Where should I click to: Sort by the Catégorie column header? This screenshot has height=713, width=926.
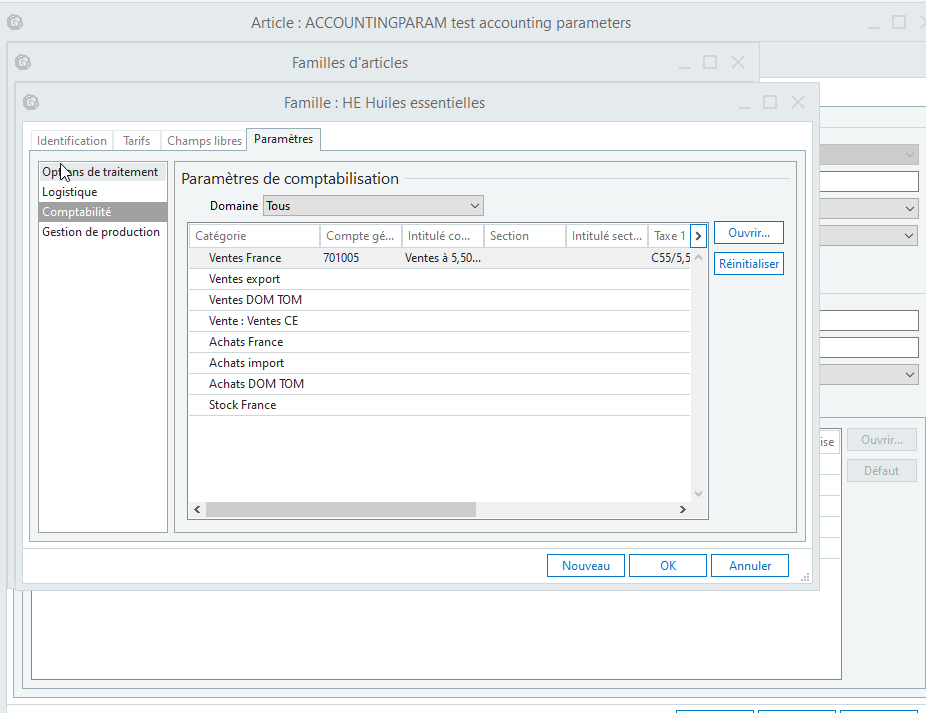255,236
